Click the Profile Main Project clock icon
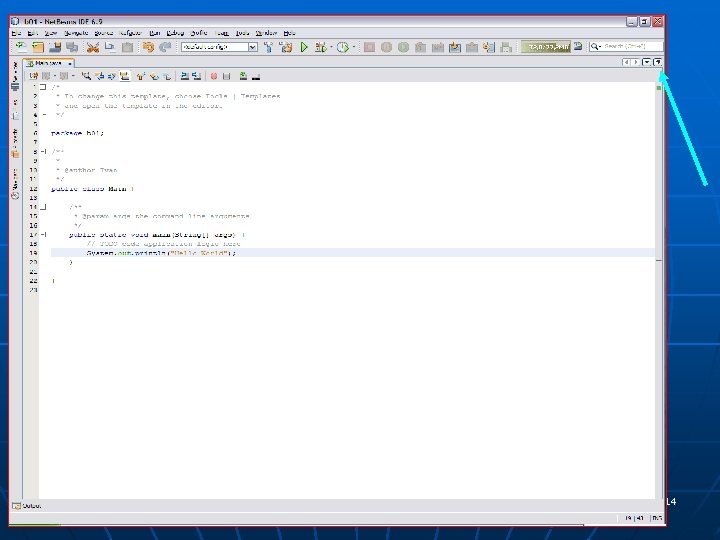 coord(343,47)
